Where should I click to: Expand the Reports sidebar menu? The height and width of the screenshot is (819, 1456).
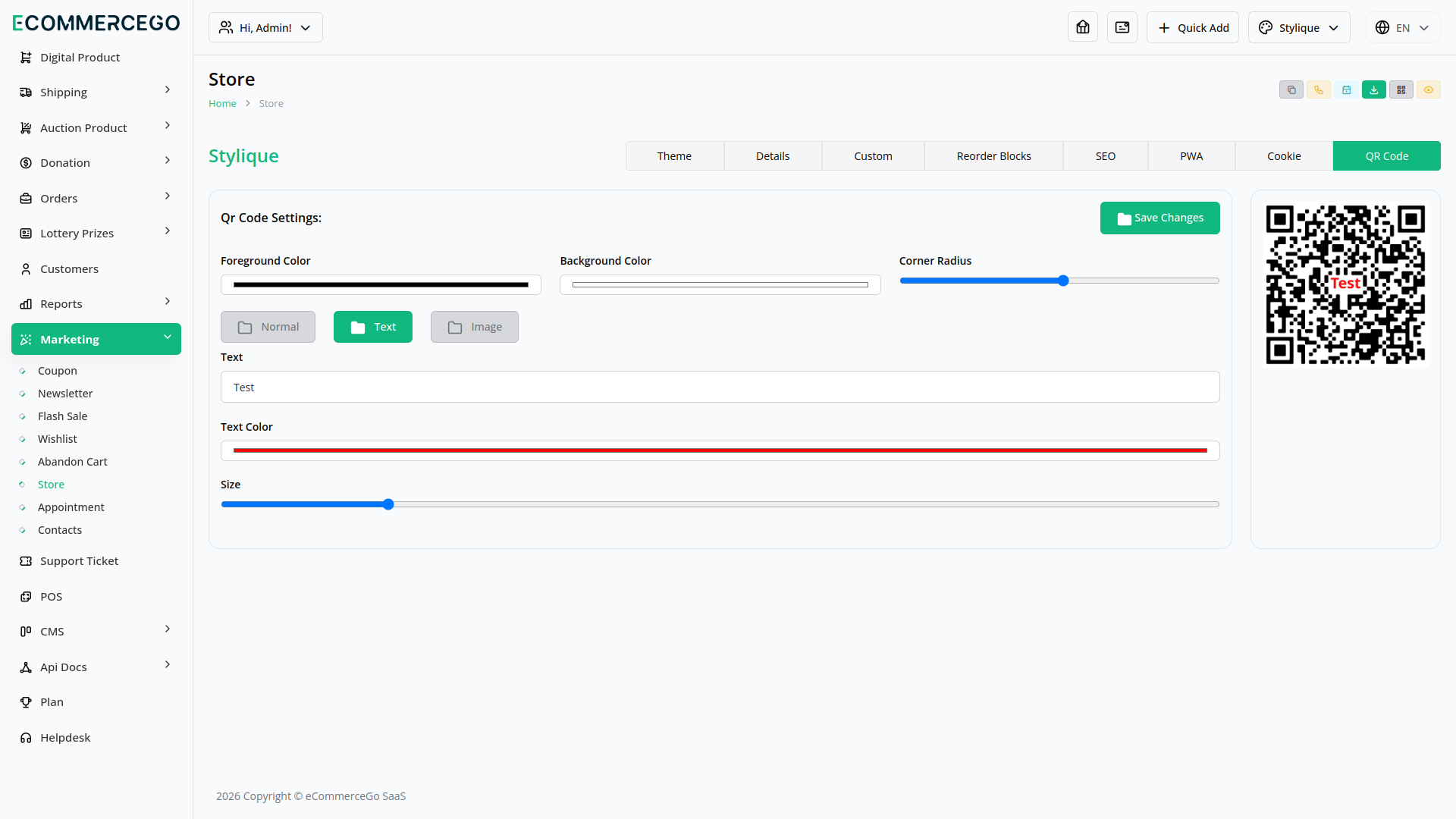pos(96,304)
